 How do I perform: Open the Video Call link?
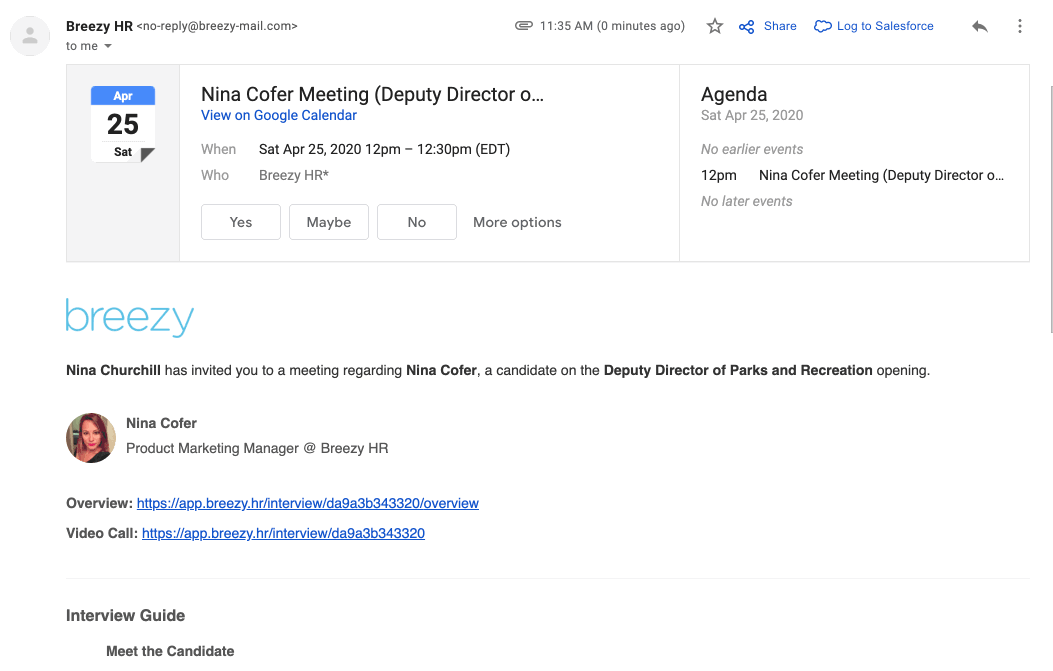(283, 533)
